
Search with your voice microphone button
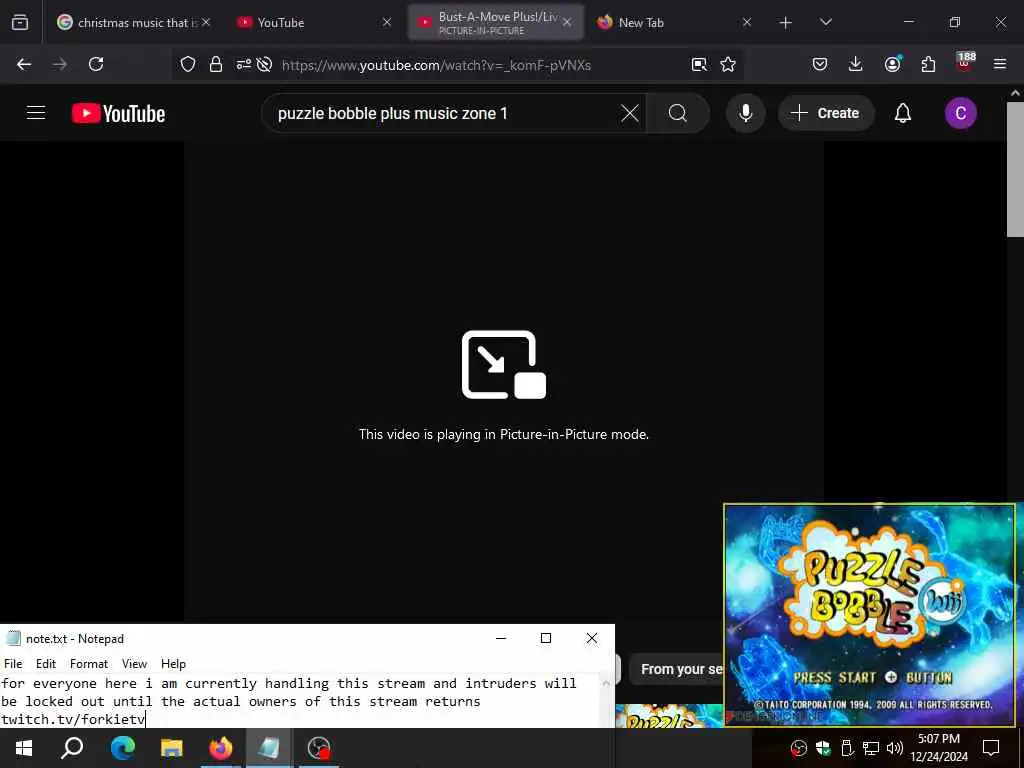(745, 113)
